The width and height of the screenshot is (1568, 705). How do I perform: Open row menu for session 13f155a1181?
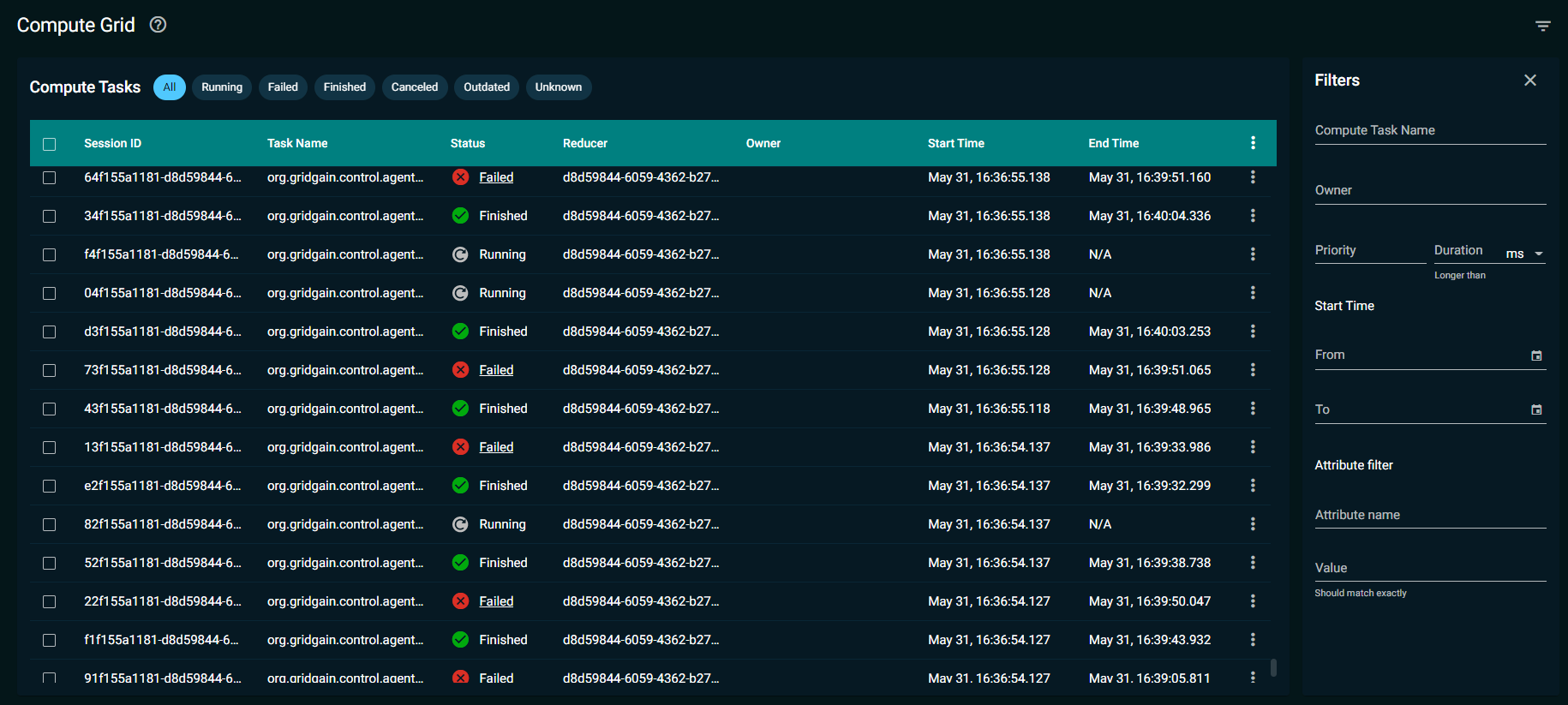pos(1253,447)
